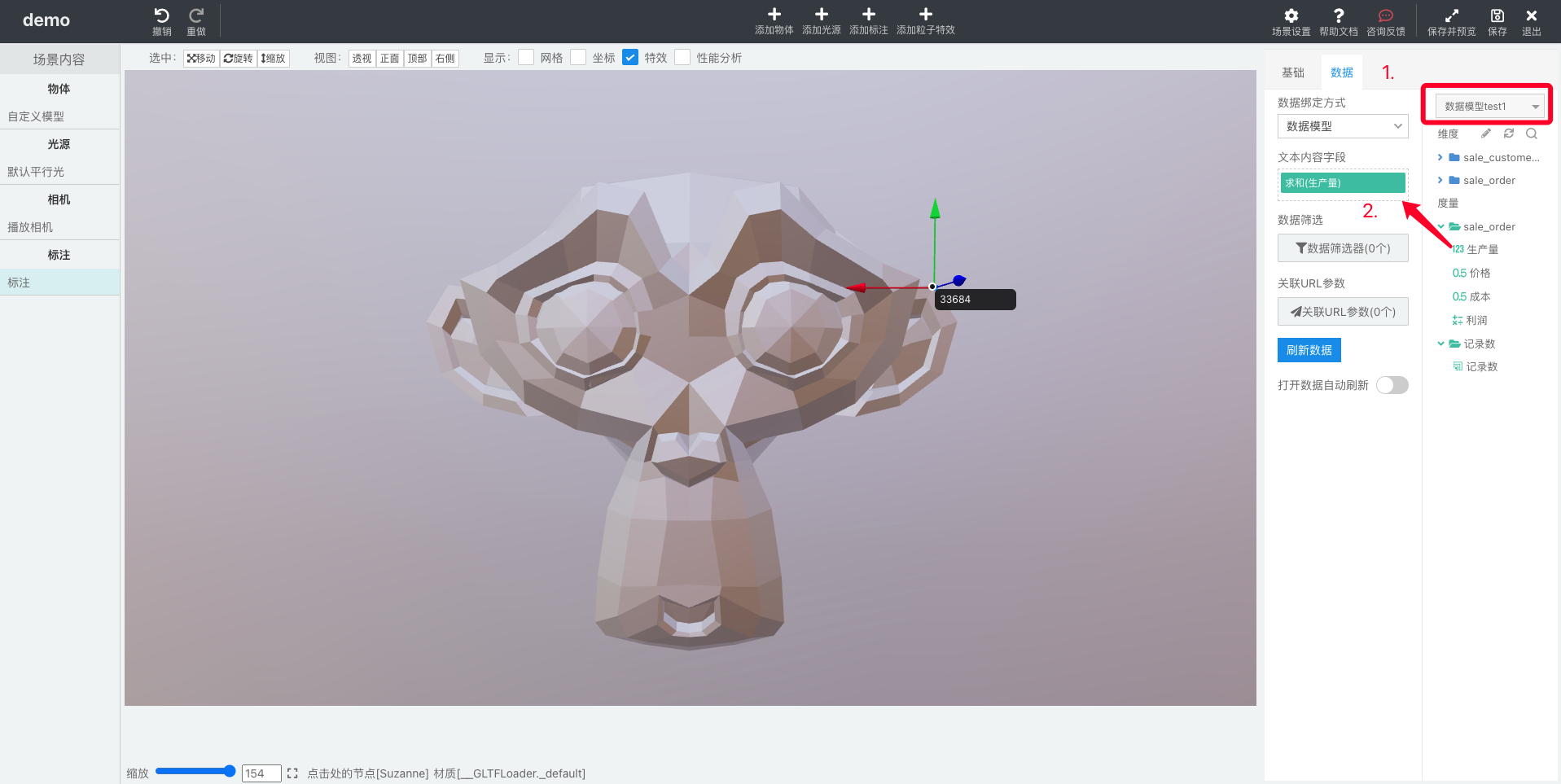Click 添加光源 plus icon
This screenshot has height=784, width=1561.
pos(822,14)
